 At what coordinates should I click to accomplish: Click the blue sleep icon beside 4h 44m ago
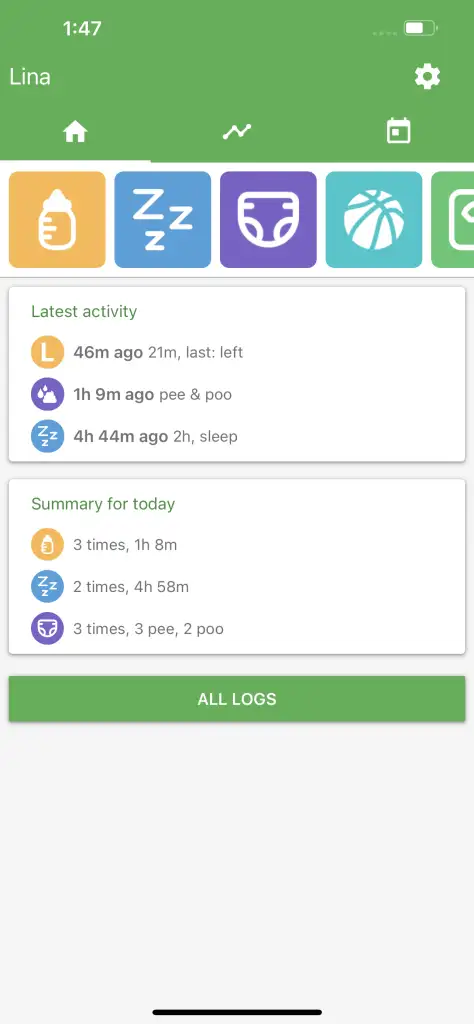click(x=47, y=436)
